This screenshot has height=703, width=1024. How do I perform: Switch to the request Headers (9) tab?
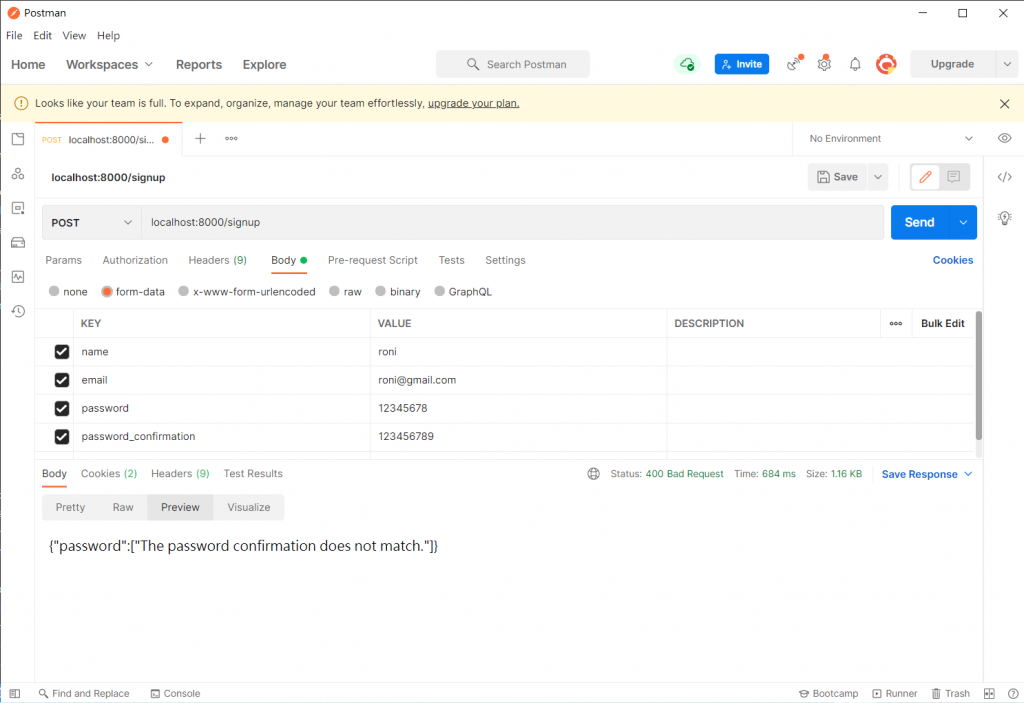[217, 260]
